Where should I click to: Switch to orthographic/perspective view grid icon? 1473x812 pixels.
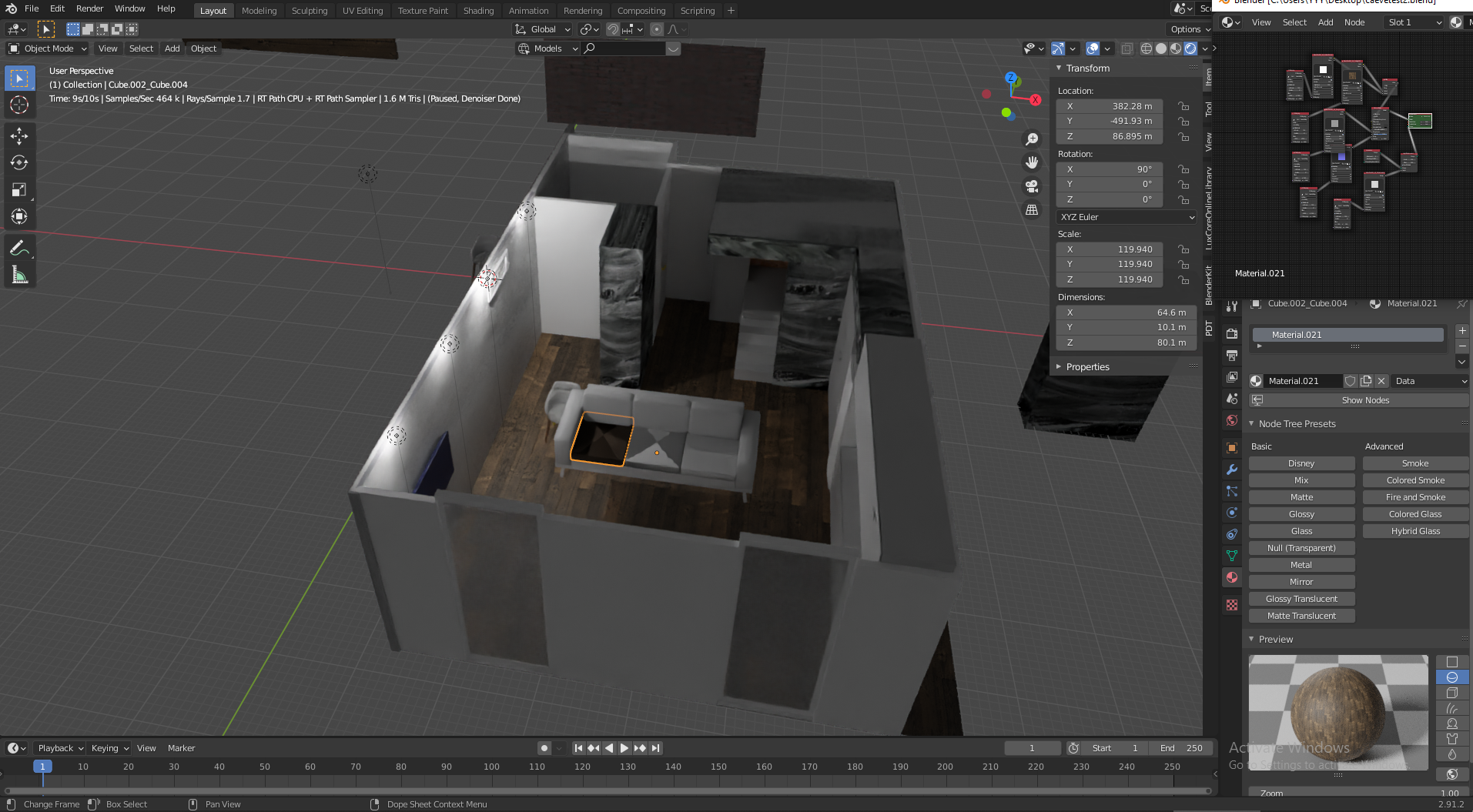pos(1032,210)
